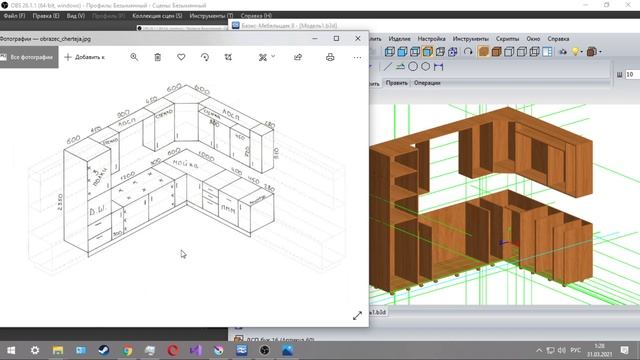Open Файл menu in OBS
The image size is (640, 360).
point(14,16)
